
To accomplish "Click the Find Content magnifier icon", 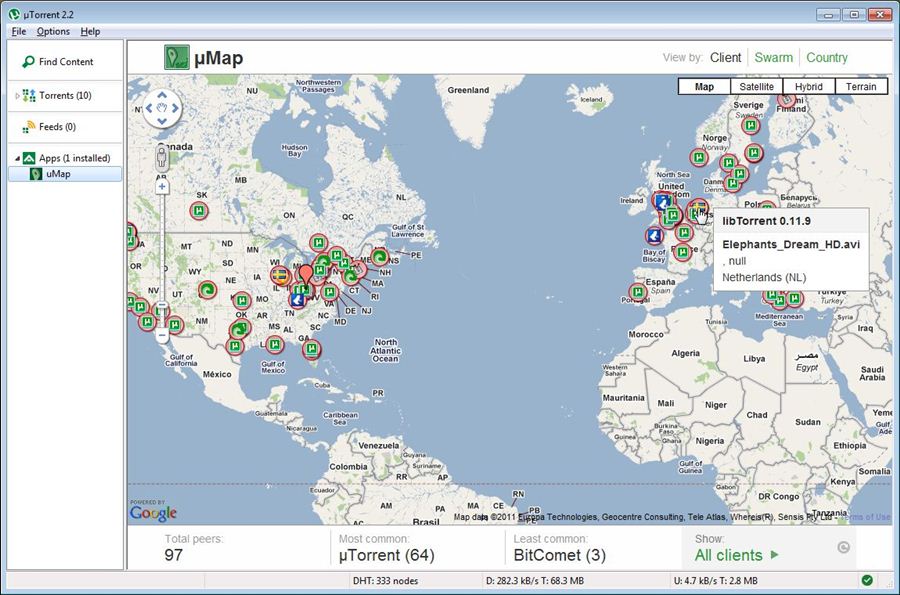I will coord(28,61).
